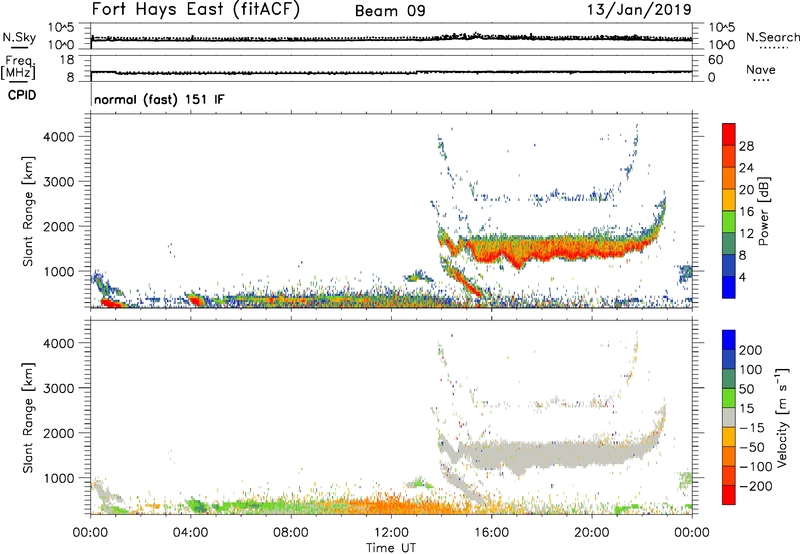The image size is (800, 554).
Task: Click the '16:00' time tick label
Action: click(491, 533)
